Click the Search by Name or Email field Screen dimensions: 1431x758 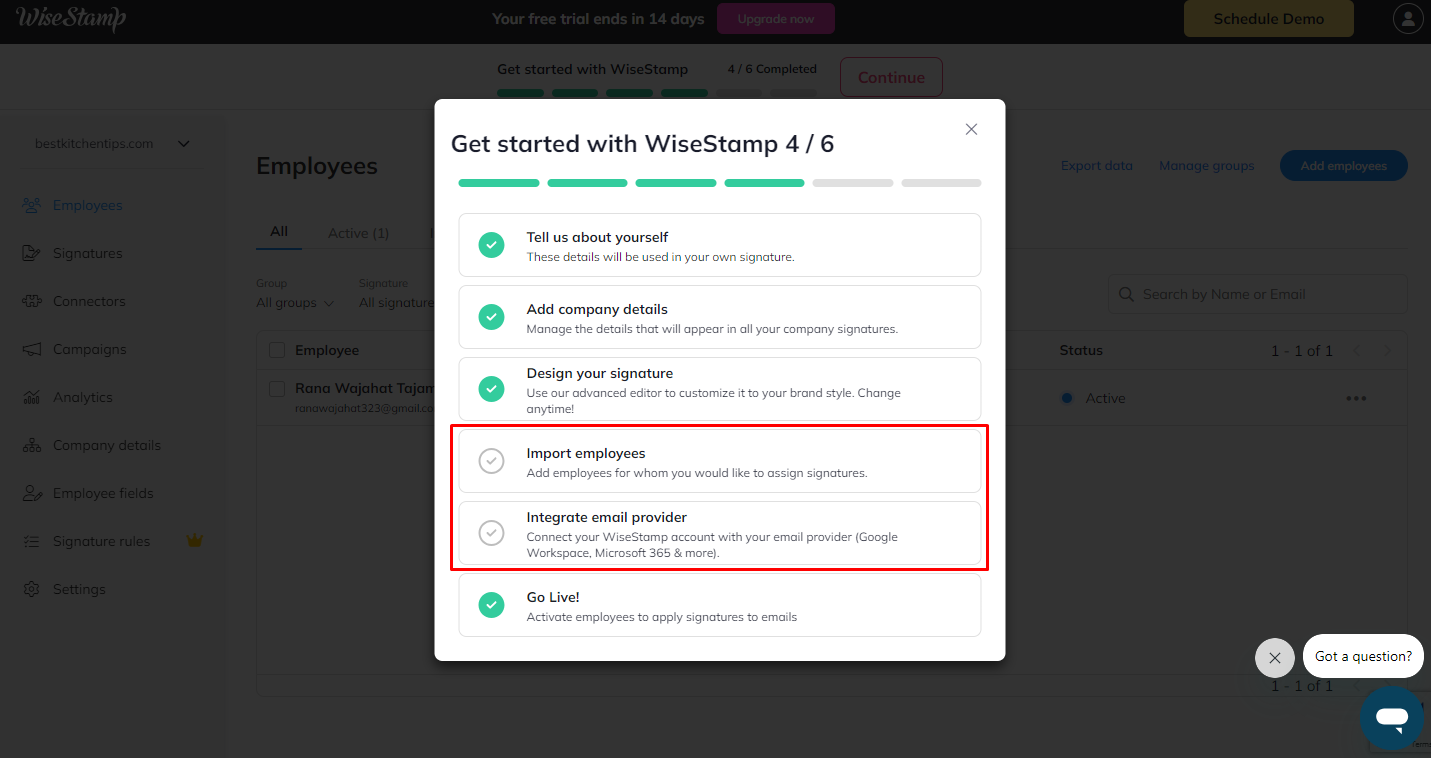click(x=1257, y=294)
